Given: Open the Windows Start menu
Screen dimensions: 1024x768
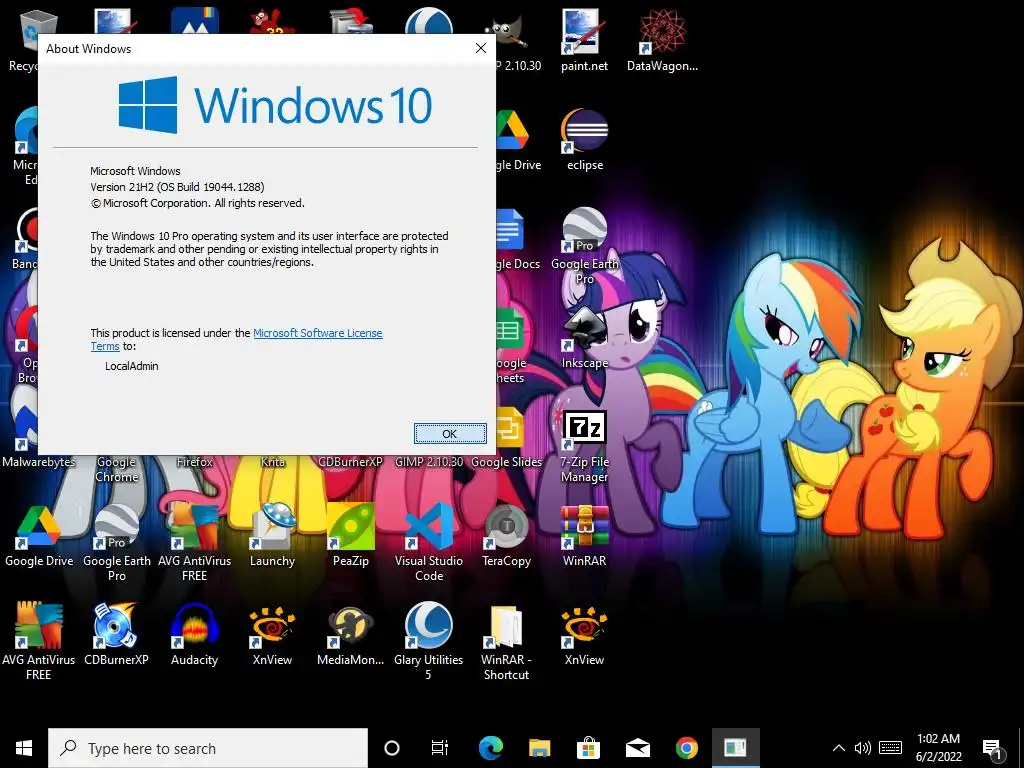Looking at the screenshot, I should click(24, 748).
